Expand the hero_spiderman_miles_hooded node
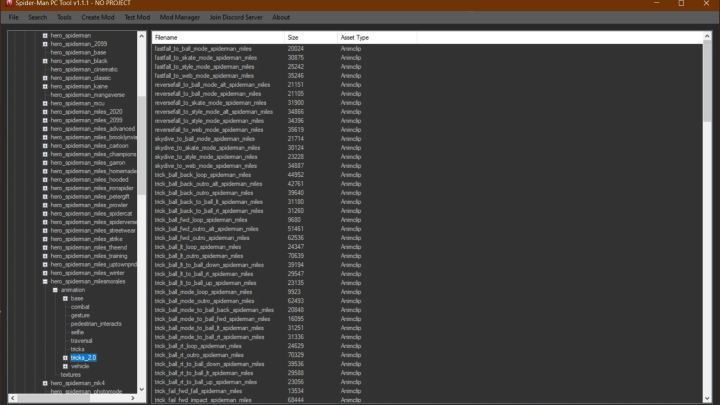The image size is (720, 405). [x=45, y=180]
